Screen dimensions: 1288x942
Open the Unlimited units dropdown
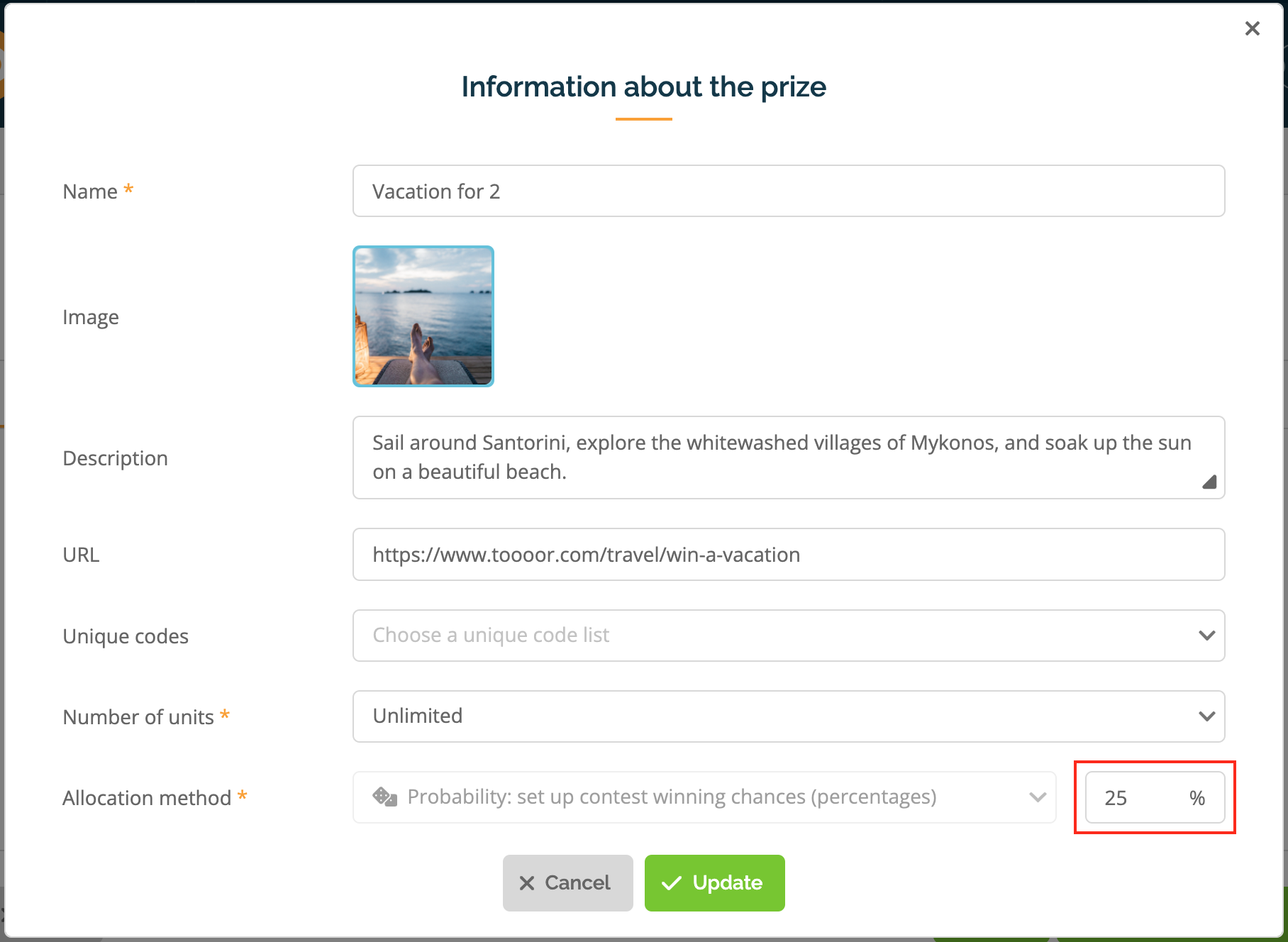click(789, 716)
